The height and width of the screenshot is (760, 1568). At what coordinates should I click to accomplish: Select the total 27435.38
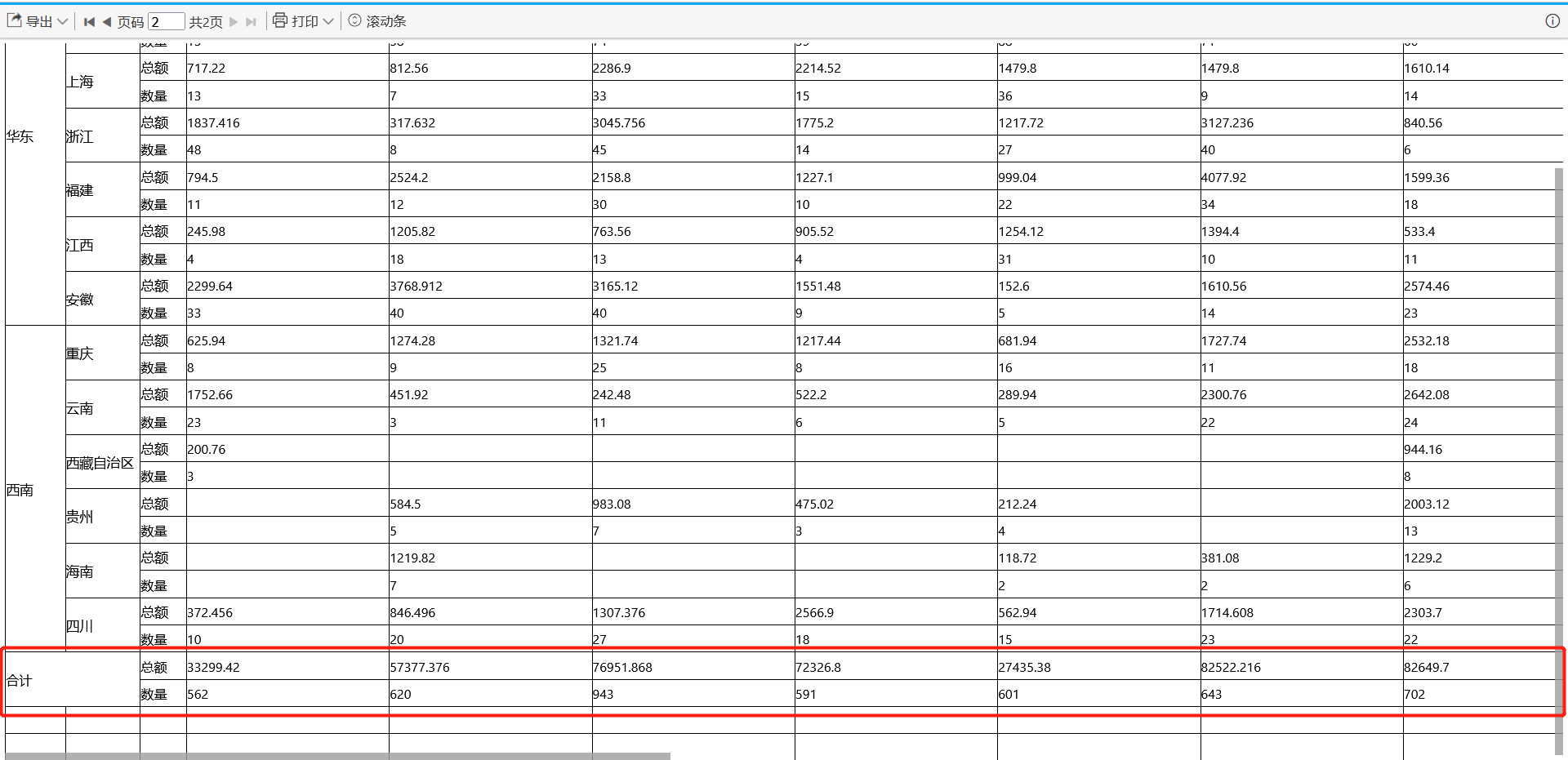(1025, 668)
